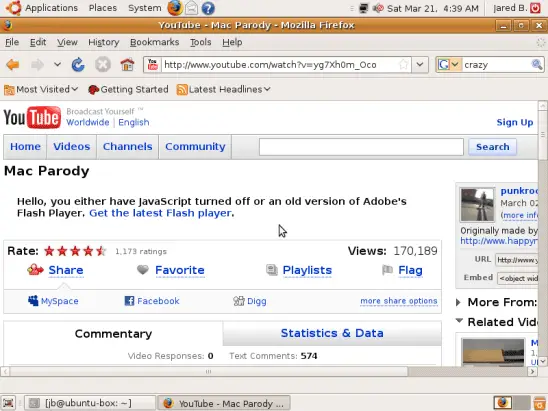The image size is (548, 411).
Task: Open the back/forward history dropdown arrow
Action: 57,65
